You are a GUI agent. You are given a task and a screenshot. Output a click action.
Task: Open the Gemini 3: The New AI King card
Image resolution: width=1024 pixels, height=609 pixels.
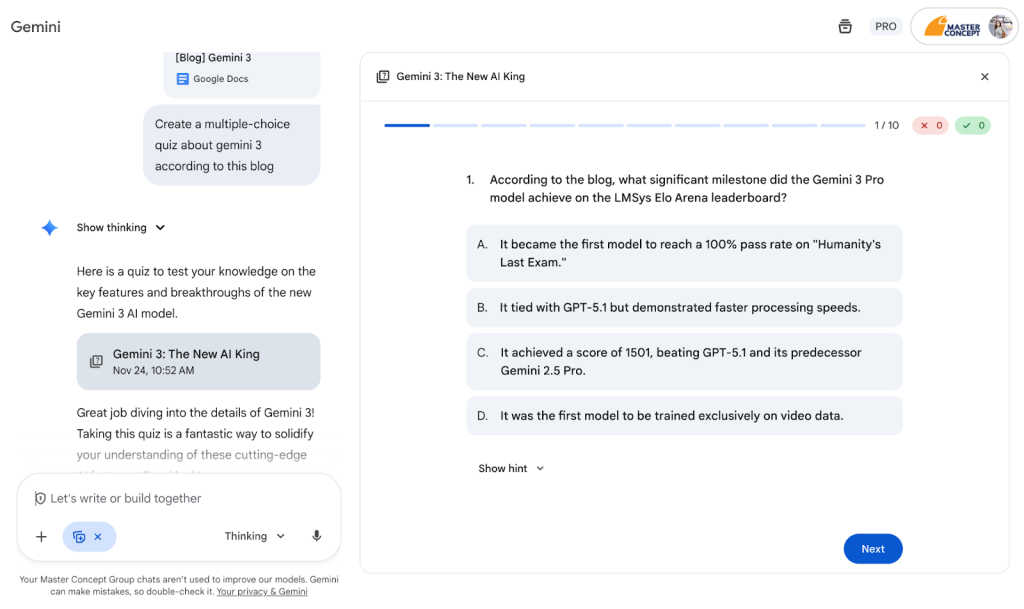coord(199,362)
